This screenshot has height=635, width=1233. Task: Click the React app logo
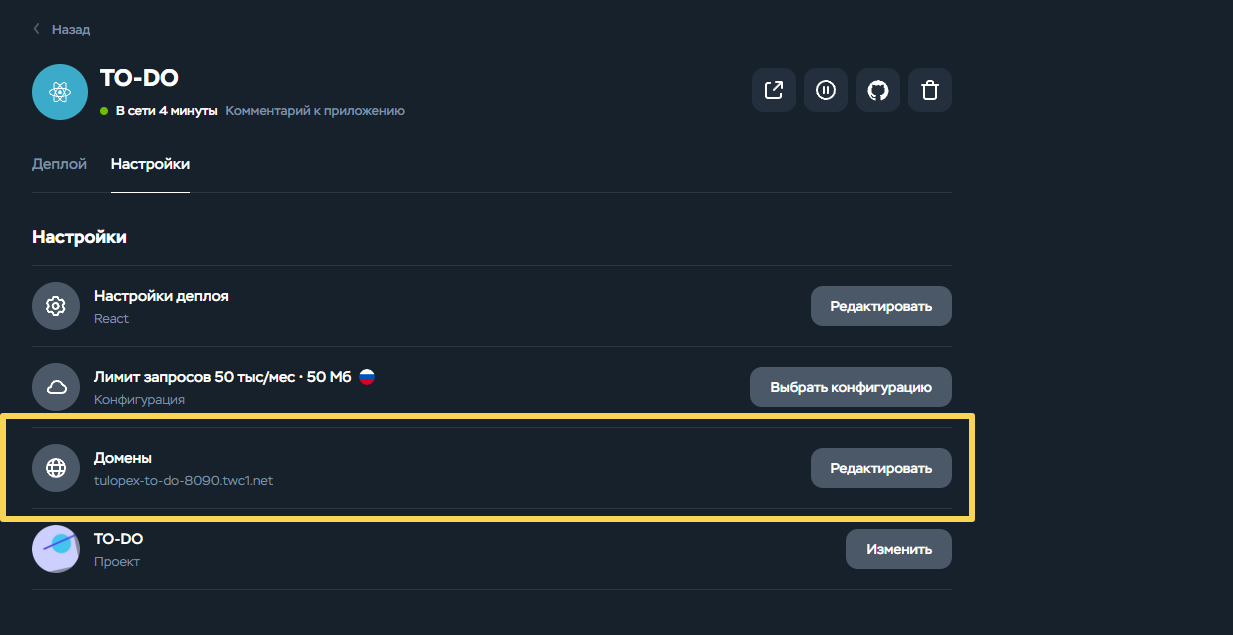[60, 92]
